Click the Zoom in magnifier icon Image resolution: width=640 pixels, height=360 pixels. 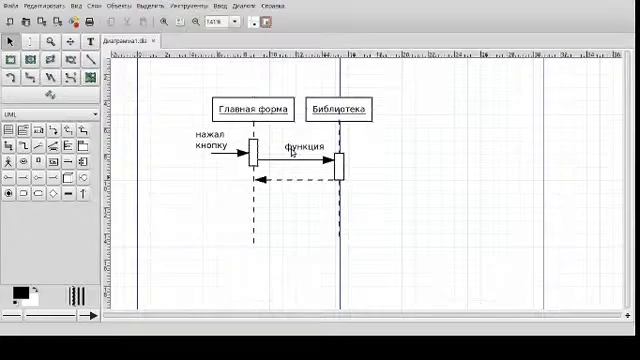164,22
